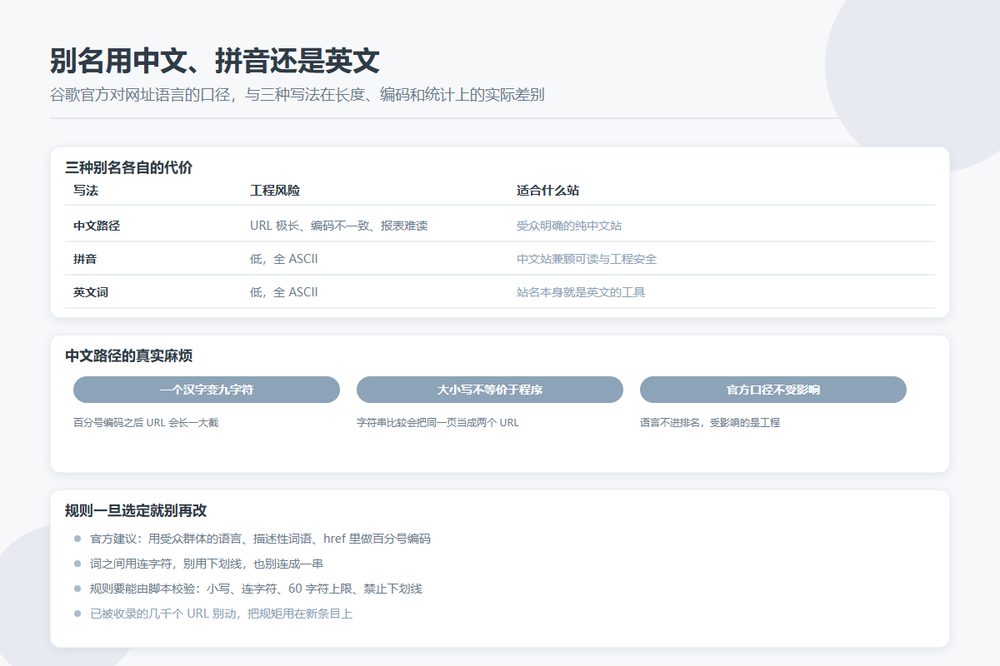1000x666 pixels.
Task: Select the 英文词 row label
Action: click(x=91, y=292)
